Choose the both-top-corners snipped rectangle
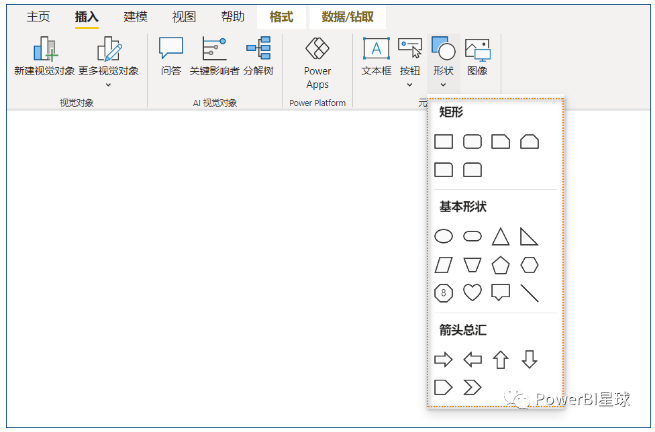This screenshot has width=655, height=432. click(529, 142)
